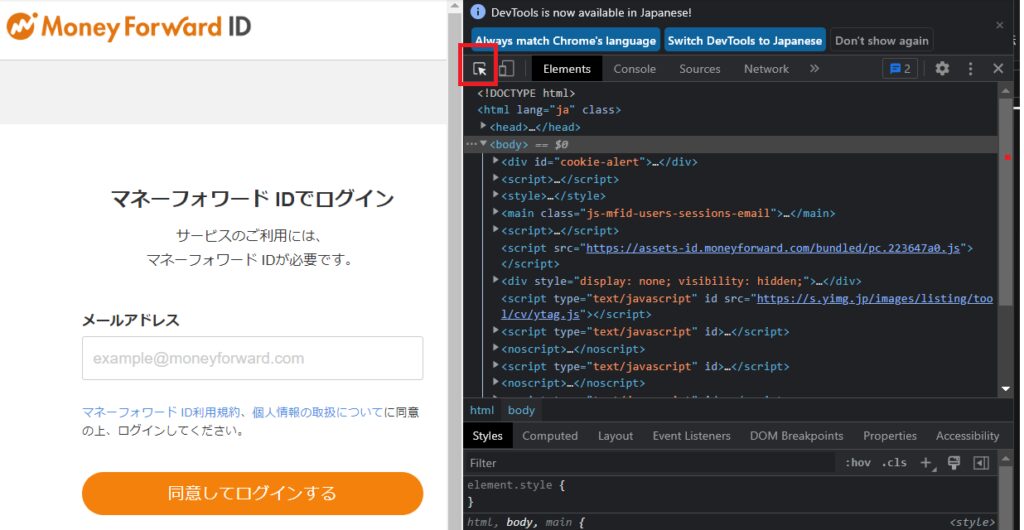This screenshot has width=1024, height=530.
Task: Toggle the device toolbar icon
Action: click(507, 69)
